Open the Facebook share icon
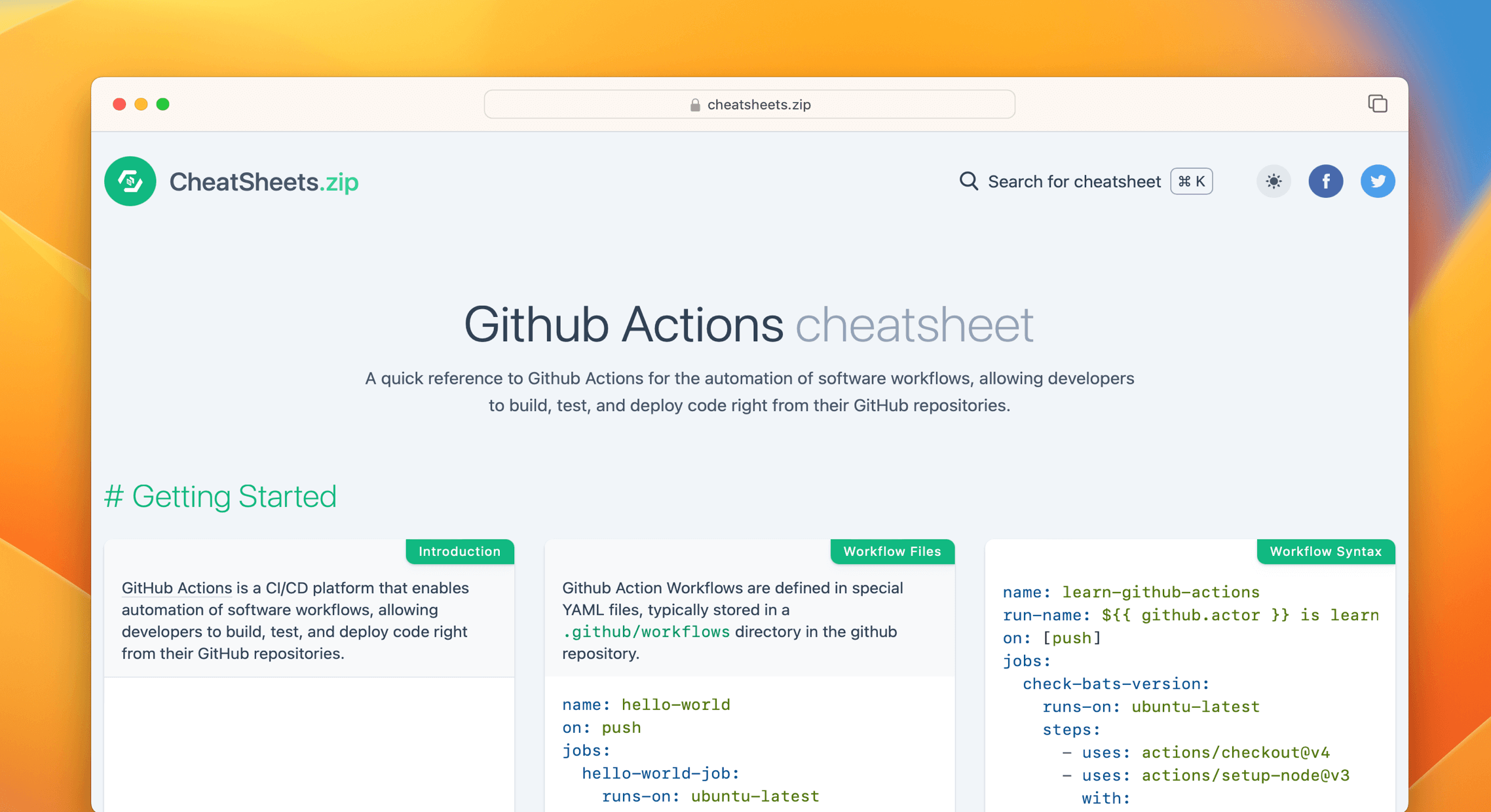1491x812 pixels. coord(1325,181)
